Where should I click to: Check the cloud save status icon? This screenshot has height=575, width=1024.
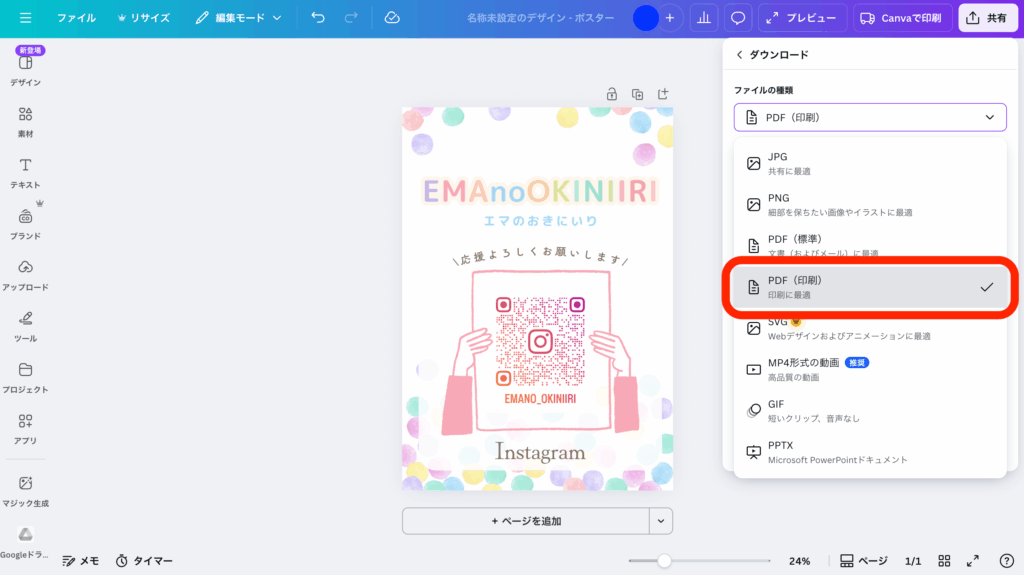392,18
